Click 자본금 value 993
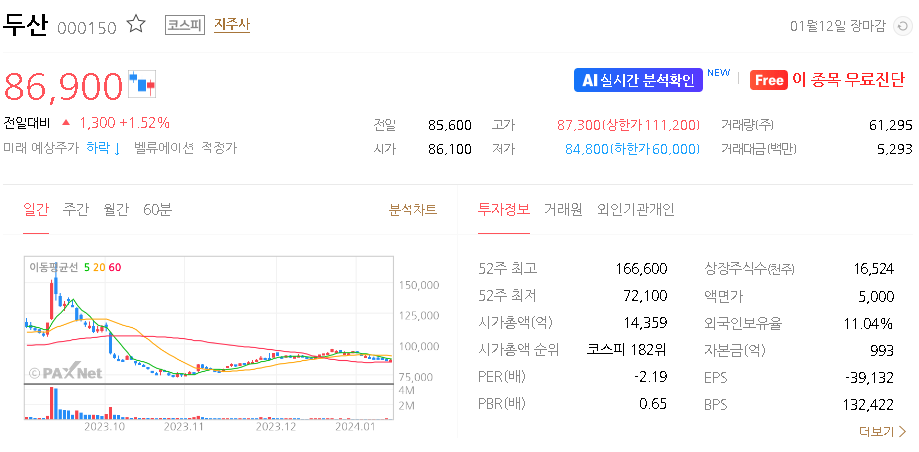This screenshot has width=919, height=452. pyautogui.click(x=882, y=351)
